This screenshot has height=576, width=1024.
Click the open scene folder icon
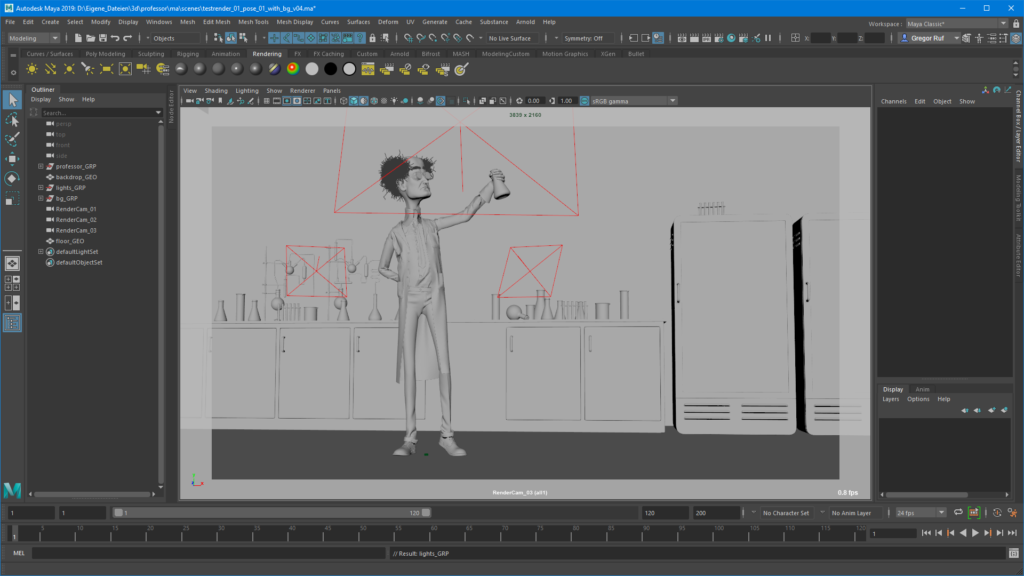[90, 39]
